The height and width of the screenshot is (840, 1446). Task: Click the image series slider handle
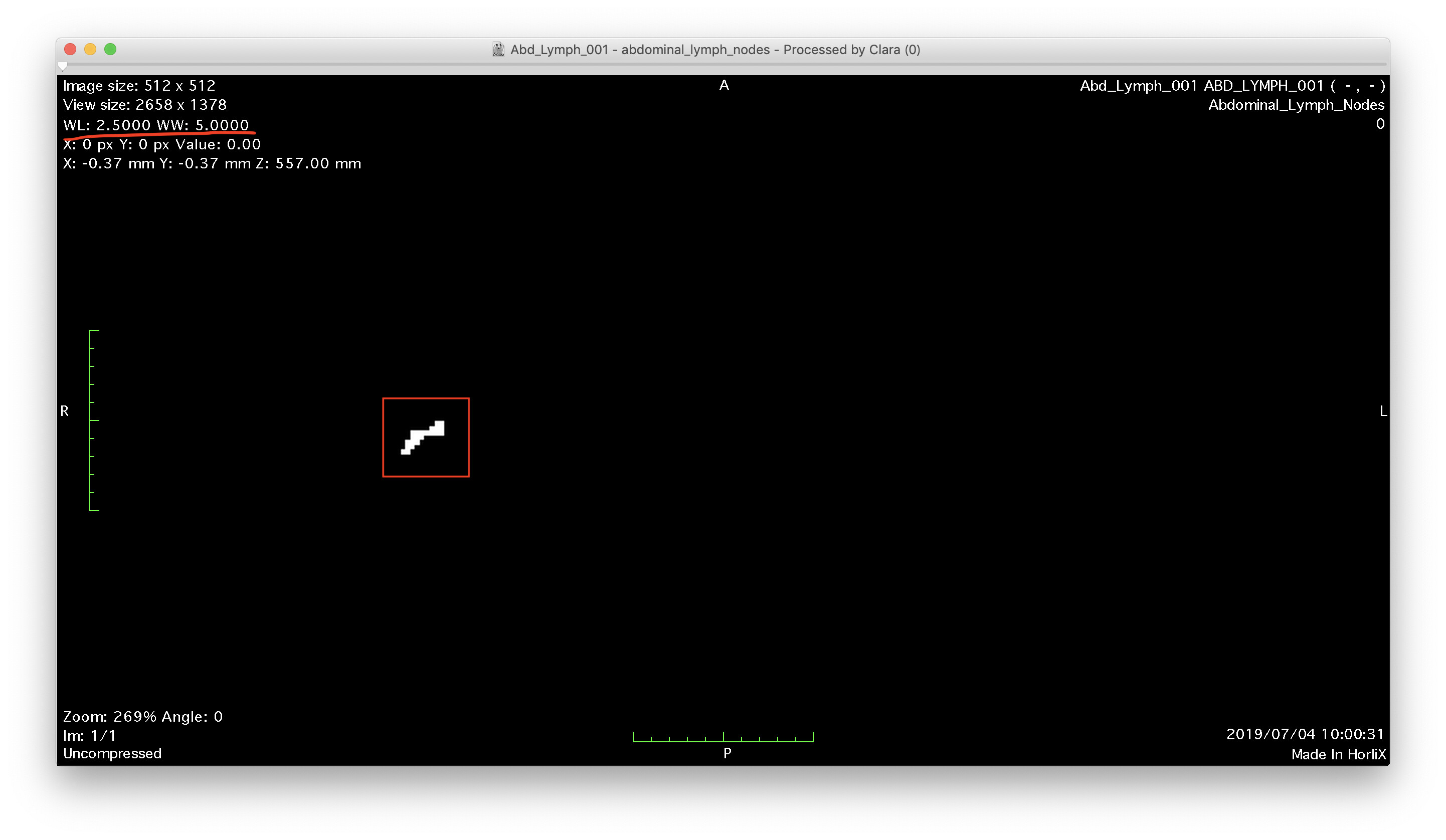click(63, 66)
